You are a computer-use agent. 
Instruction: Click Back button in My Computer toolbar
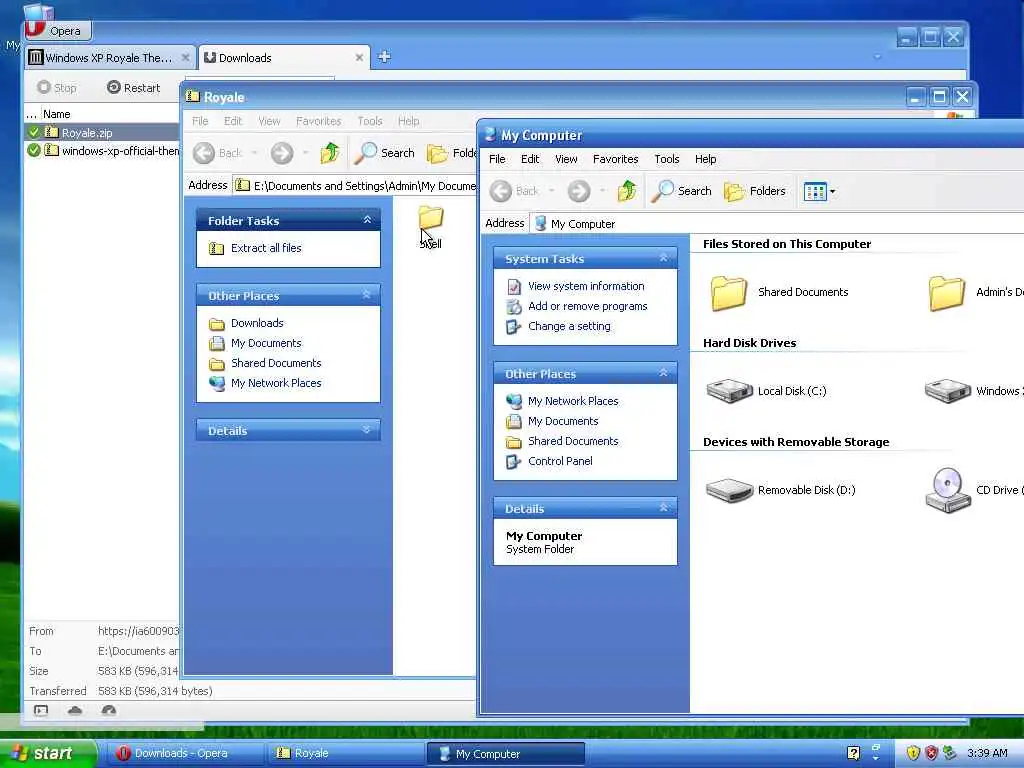click(514, 191)
